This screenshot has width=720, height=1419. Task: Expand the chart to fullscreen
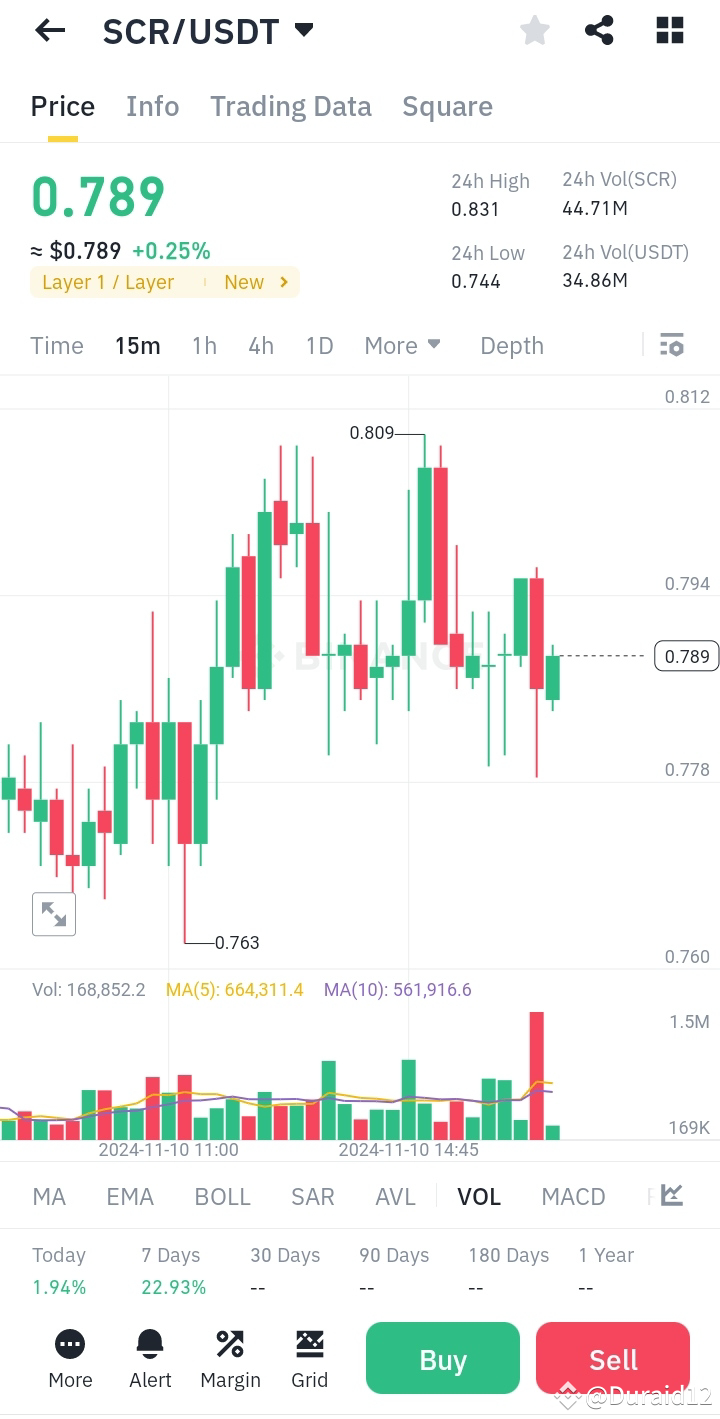coord(53,913)
